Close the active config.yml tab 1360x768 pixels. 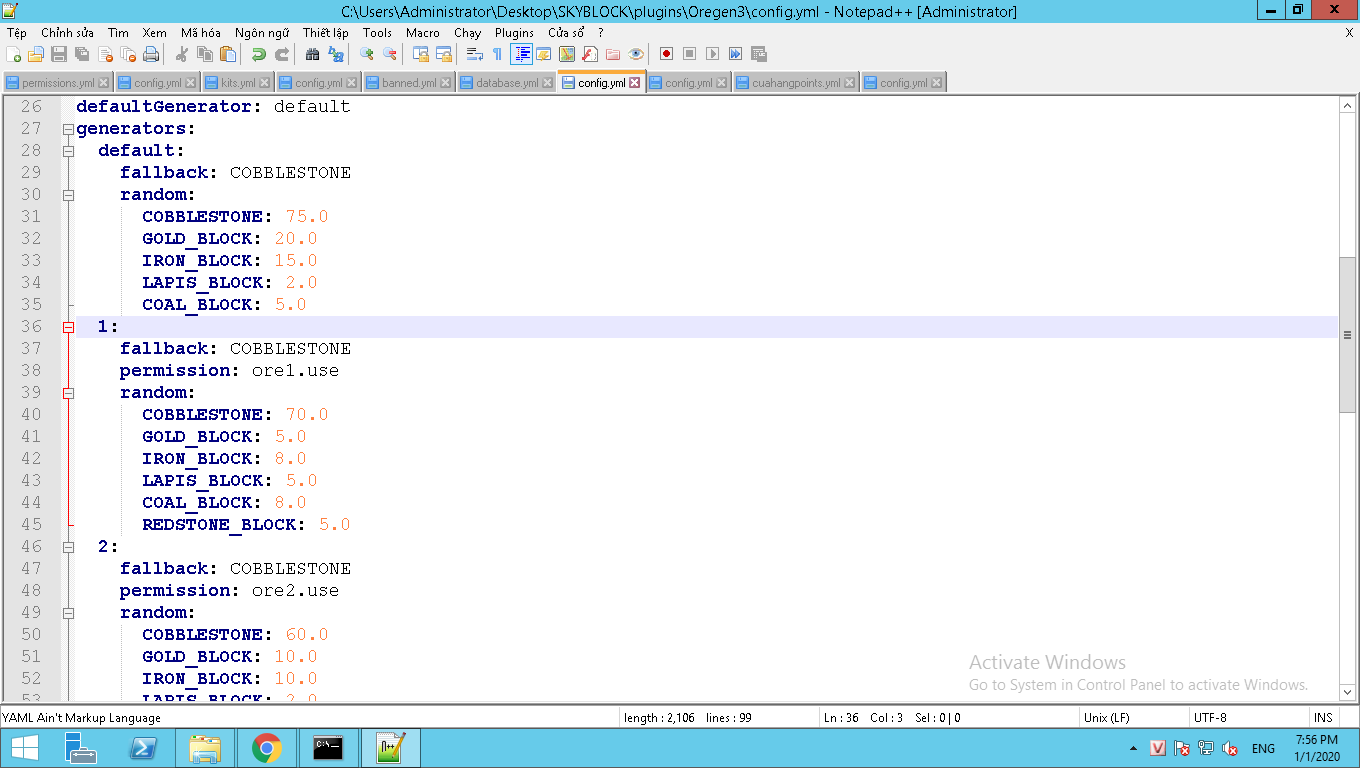[634, 83]
